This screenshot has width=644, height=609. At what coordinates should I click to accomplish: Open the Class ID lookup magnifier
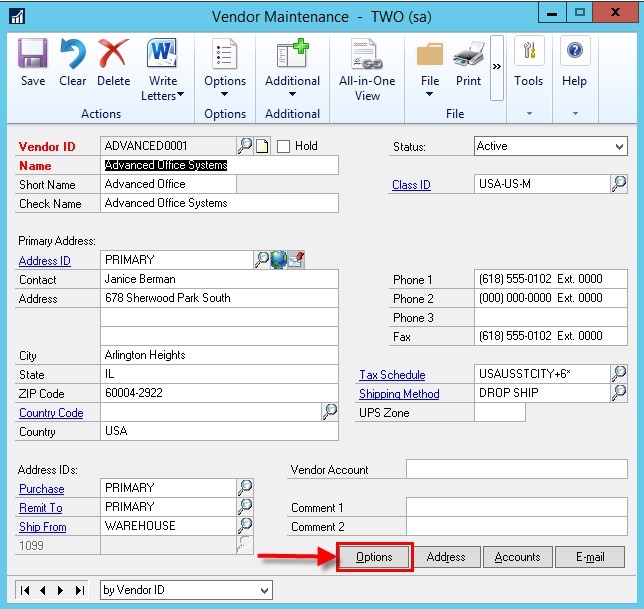click(x=619, y=184)
